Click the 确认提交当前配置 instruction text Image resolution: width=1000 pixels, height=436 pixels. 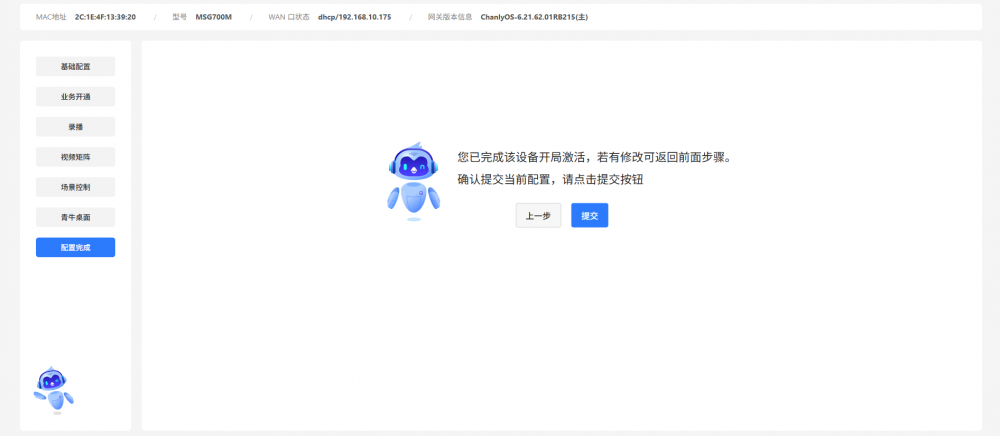pos(549,180)
